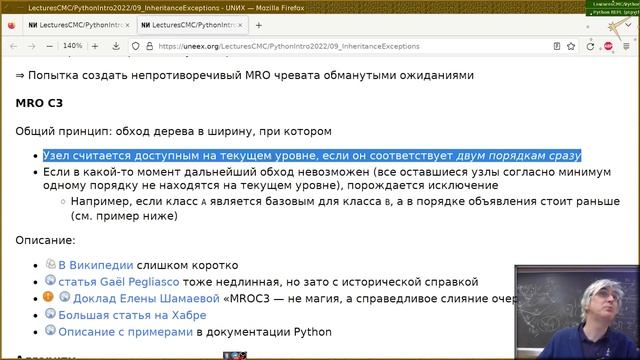Open the 'статья Gaël Pegliasco' link
Image resolution: width=640 pixels, height=360 pixels.
(118, 282)
